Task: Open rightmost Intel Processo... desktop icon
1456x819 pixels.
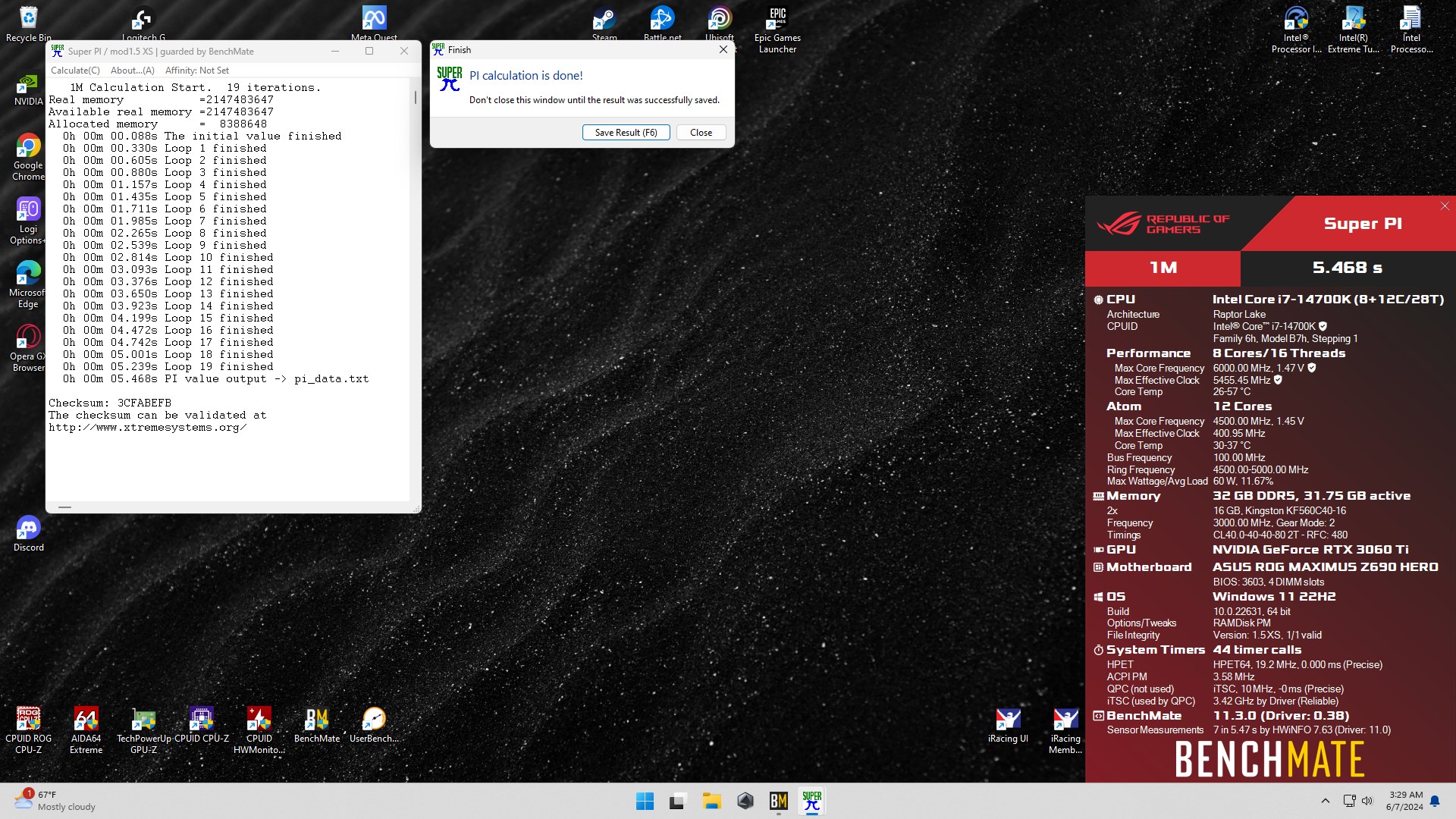Action: [x=1411, y=29]
